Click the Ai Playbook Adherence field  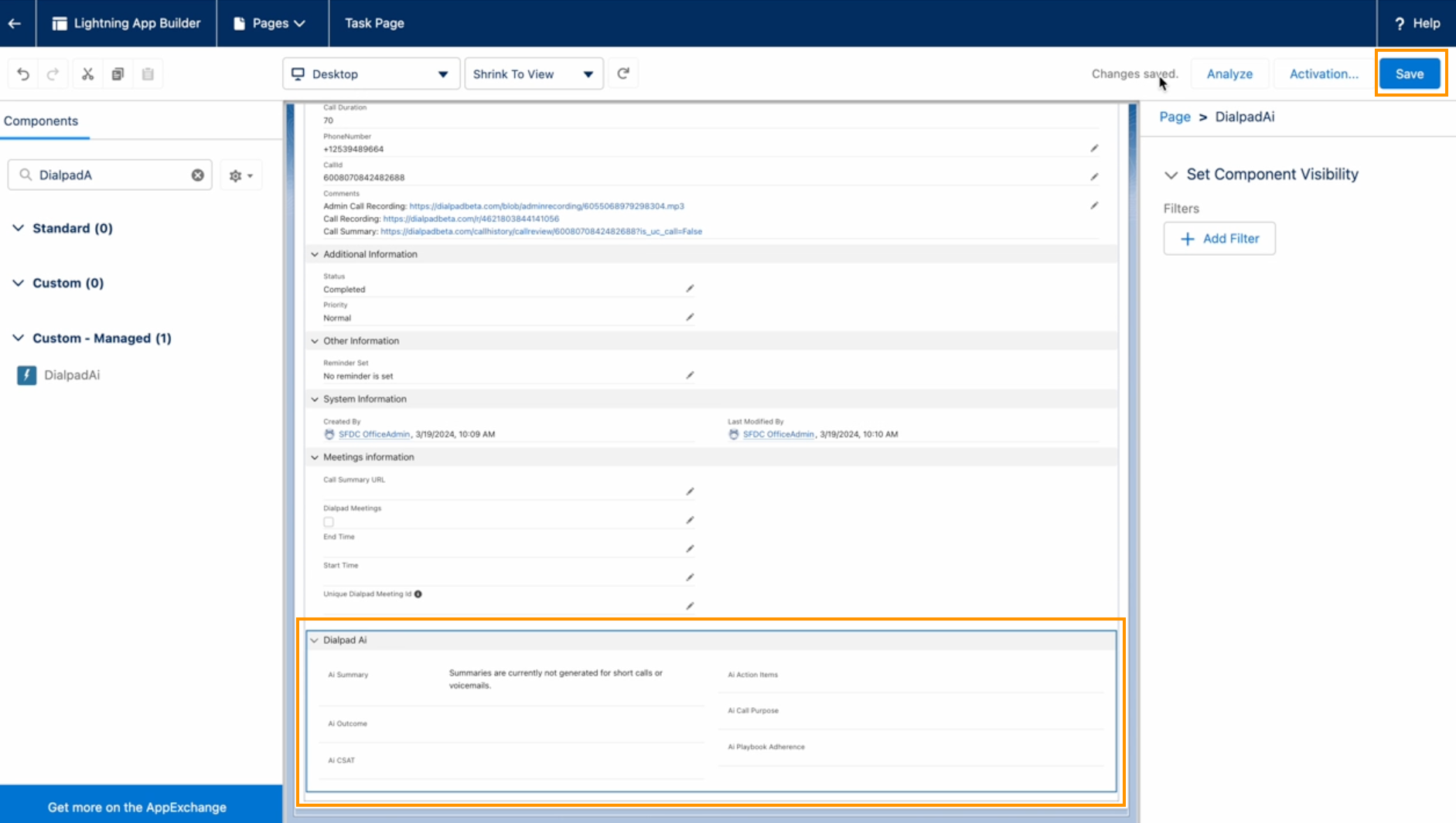pyautogui.click(x=911, y=747)
